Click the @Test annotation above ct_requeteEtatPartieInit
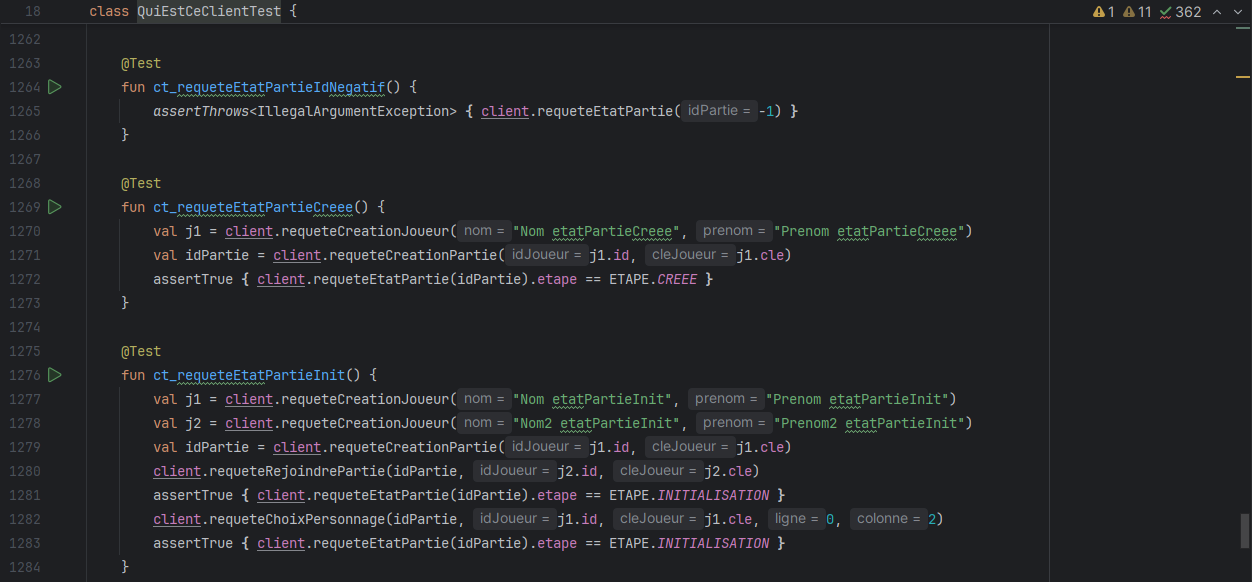1252x582 pixels. click(141, 351)
